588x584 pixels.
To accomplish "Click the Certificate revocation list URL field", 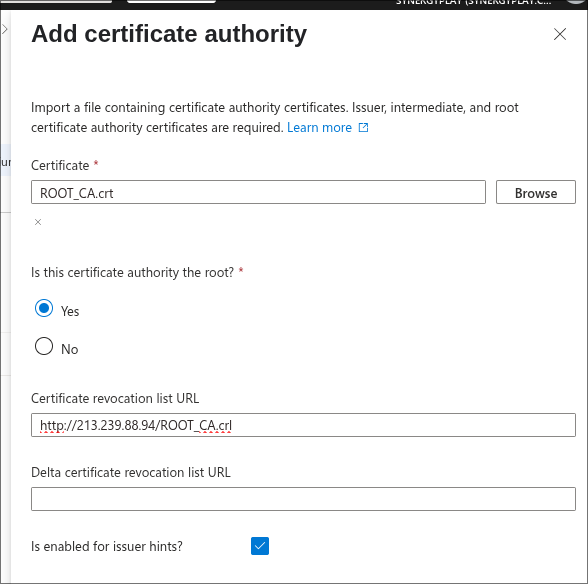I will (303, 425).
